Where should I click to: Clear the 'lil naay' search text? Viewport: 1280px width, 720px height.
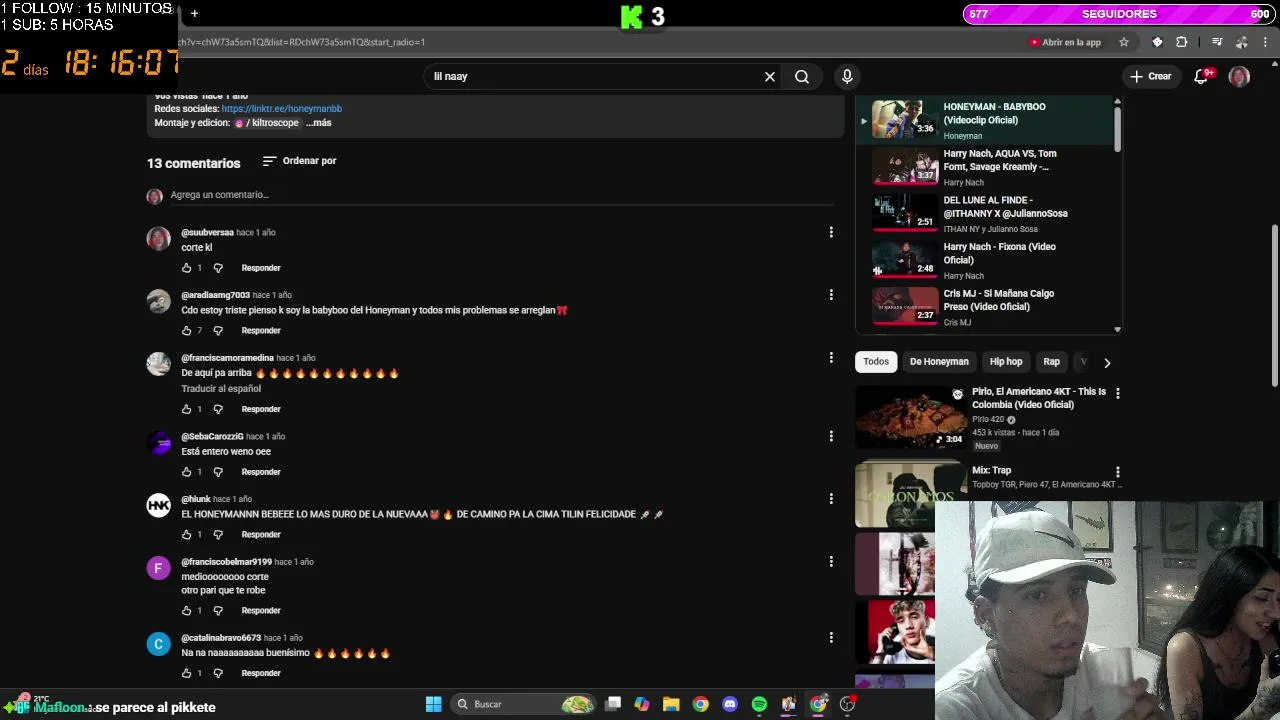(x=770, y=77)
